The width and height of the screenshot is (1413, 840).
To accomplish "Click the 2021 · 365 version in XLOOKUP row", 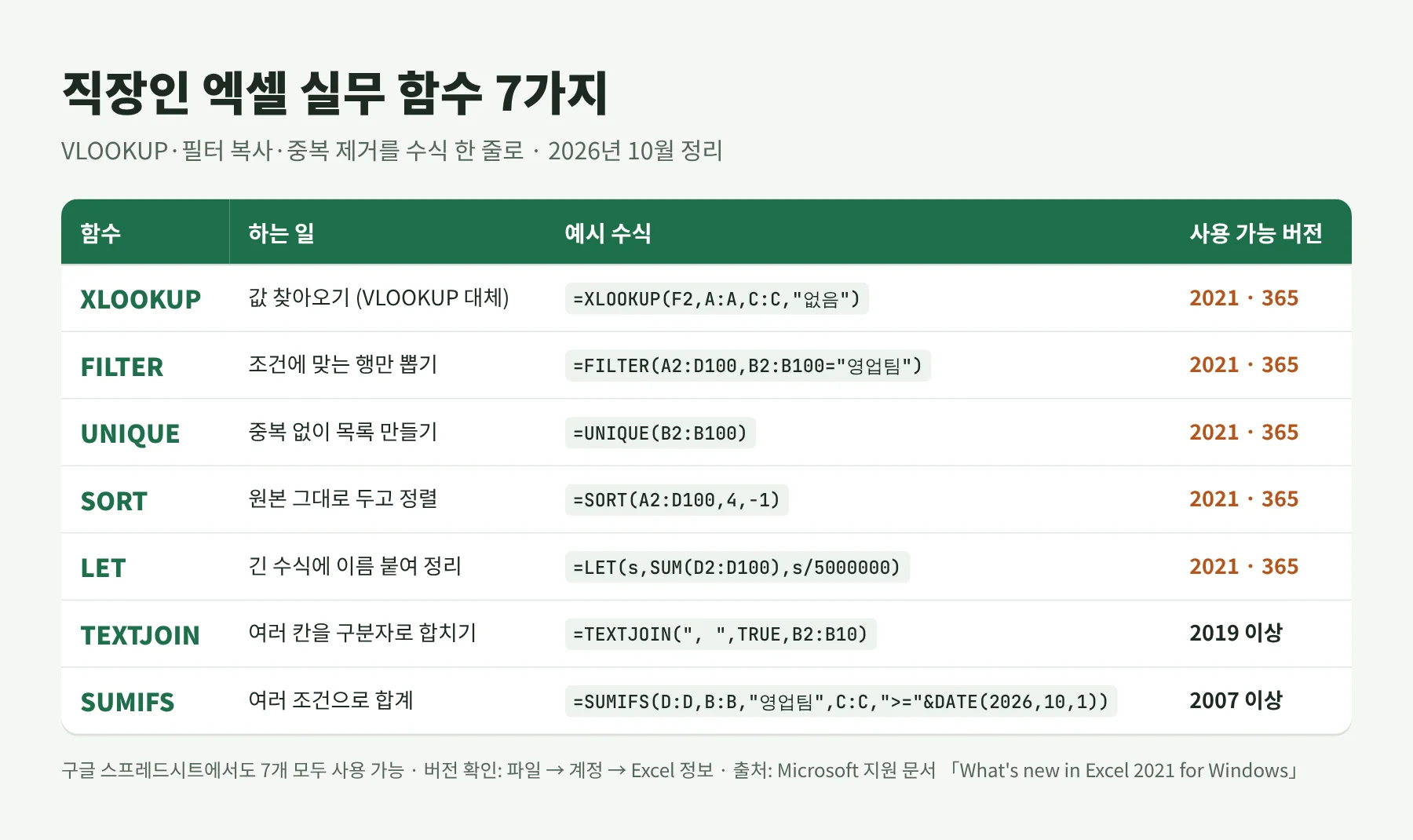I will pos(1243,298).
